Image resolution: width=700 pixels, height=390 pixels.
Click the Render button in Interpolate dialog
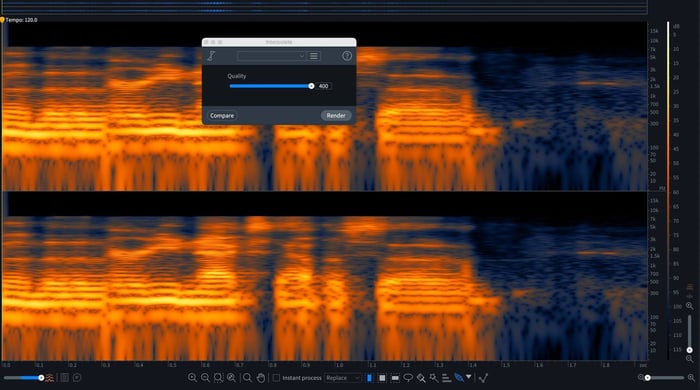pos(336,116)
